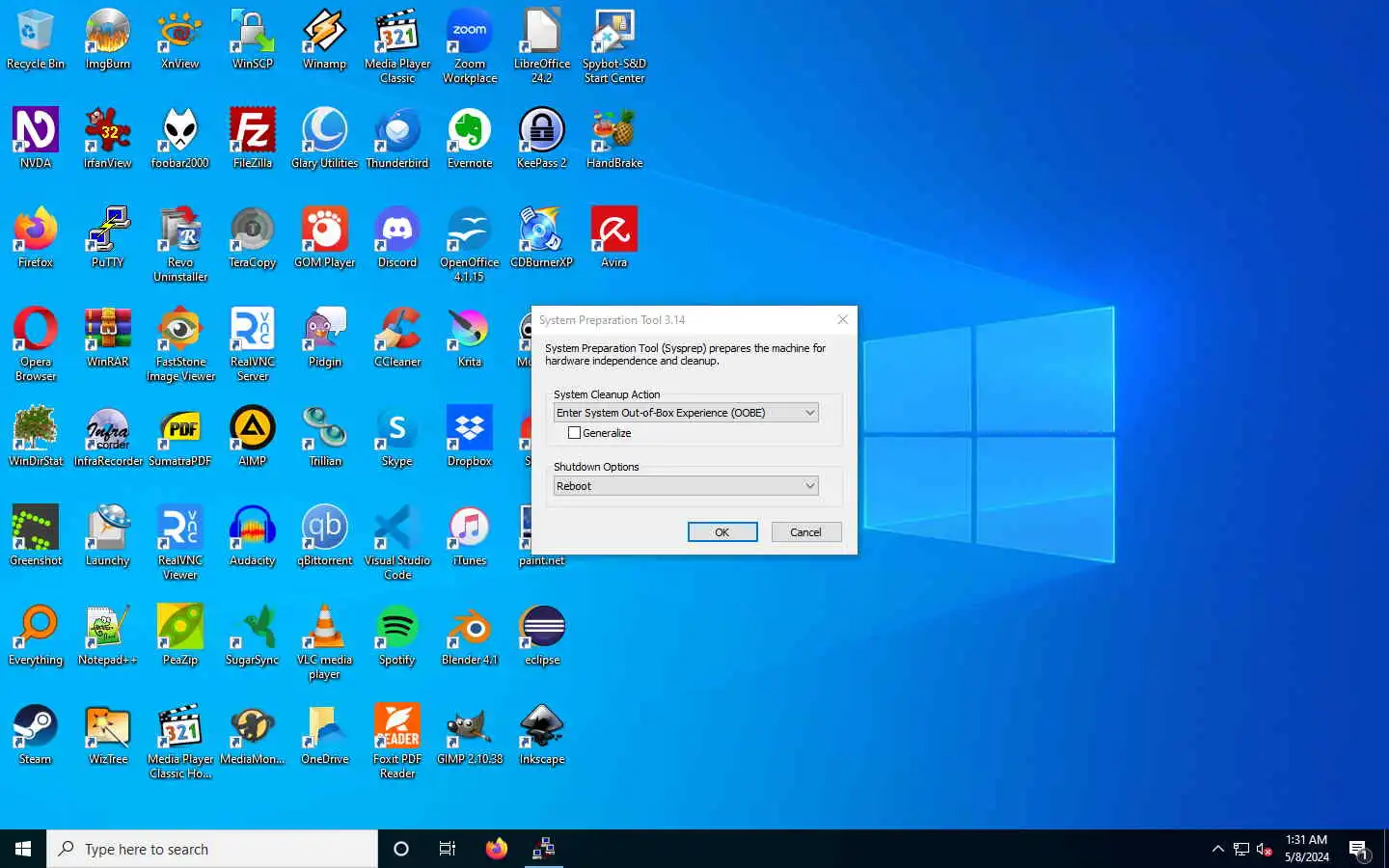Screen dimensions: 1389x868
Task: Select the Evernote elephant icon
Action: coord(470,140)
